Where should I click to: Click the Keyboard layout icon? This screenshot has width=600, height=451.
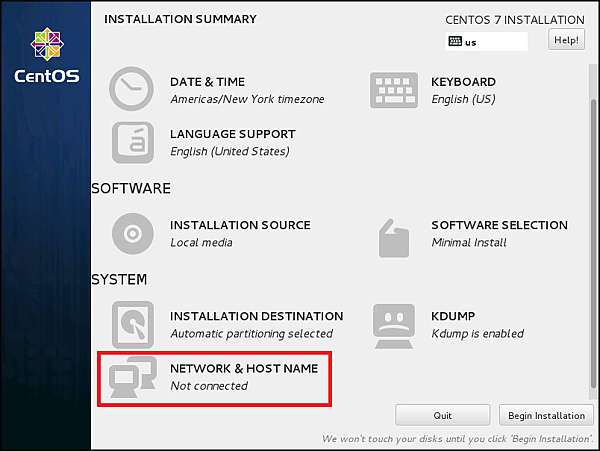click(x=394, y=90)
